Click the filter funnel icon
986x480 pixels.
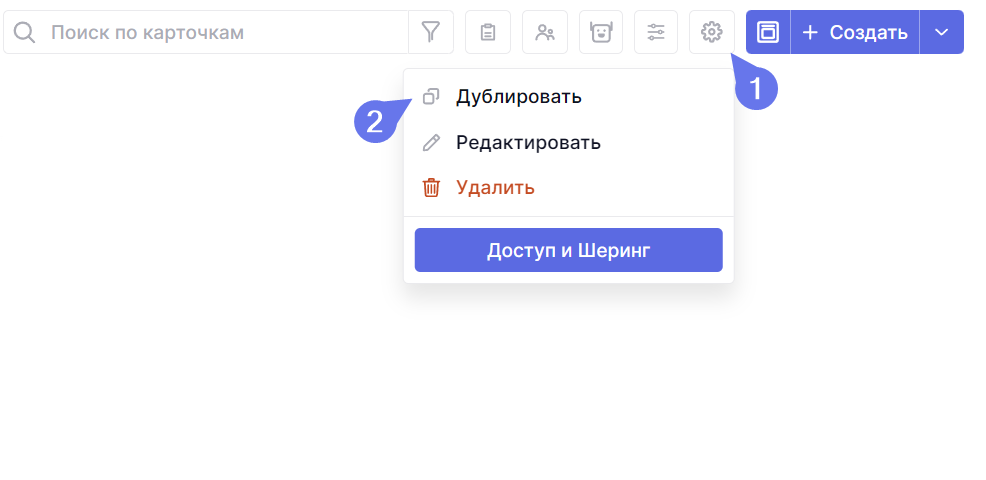pyautogui.click(x=431, y=32)
